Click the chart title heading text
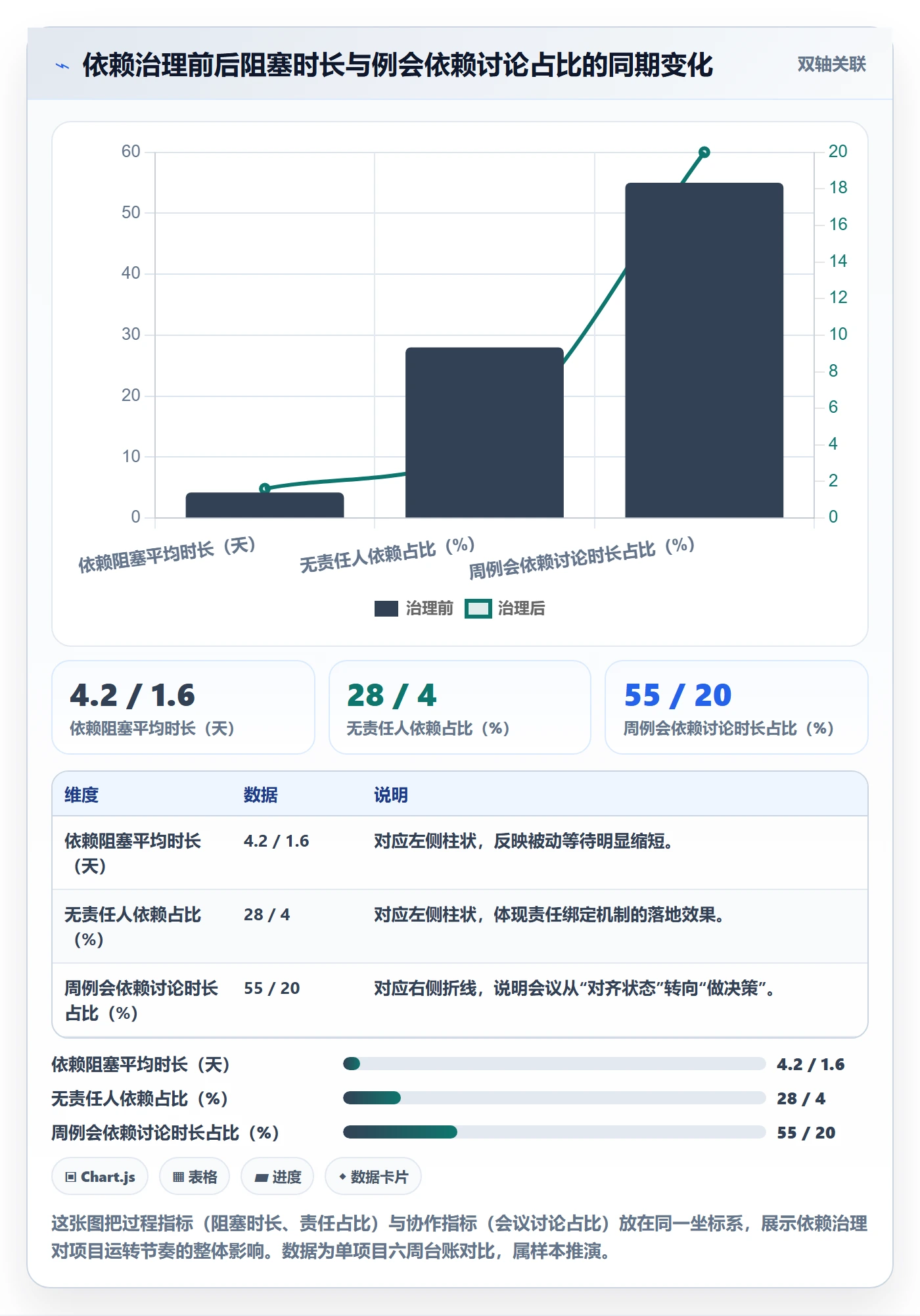Screen dimensions: 920x1316 (x=398, y=65)
